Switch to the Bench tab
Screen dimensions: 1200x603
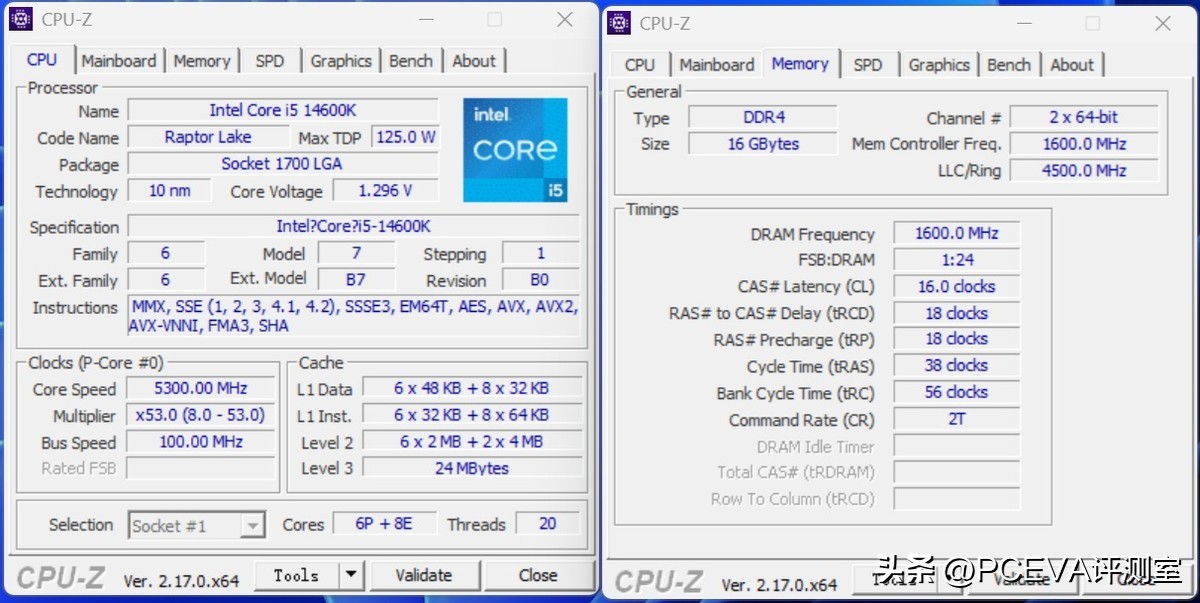[x=411, y=61]
